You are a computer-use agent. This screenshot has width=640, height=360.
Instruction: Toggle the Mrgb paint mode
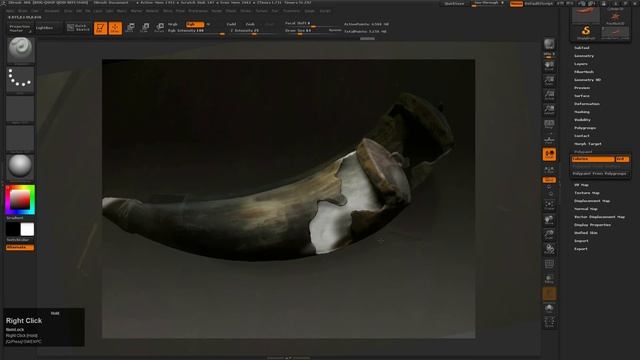pyautogui.click(x=173, y=24)
